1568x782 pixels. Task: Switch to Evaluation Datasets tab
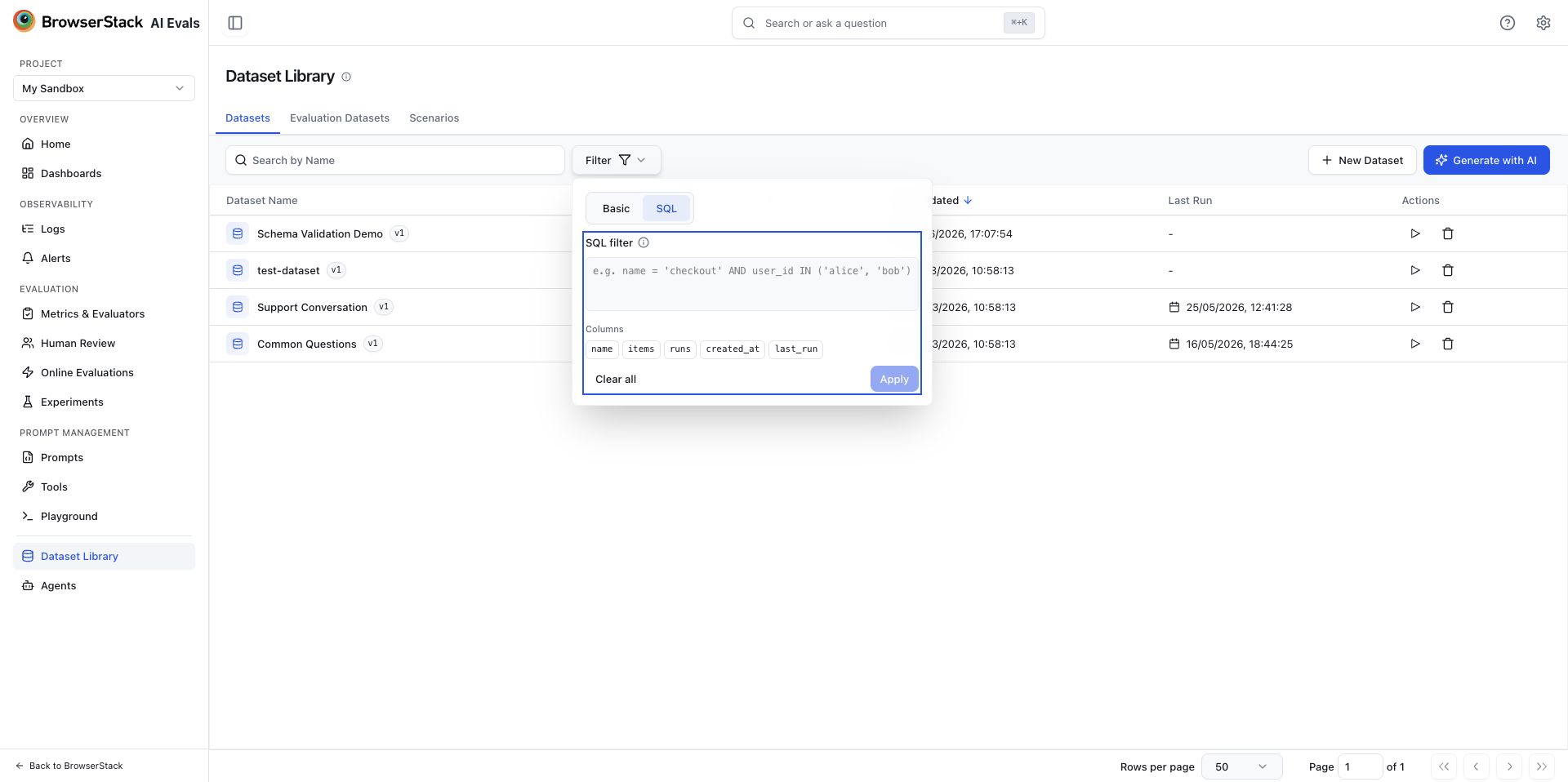(340, 118)
